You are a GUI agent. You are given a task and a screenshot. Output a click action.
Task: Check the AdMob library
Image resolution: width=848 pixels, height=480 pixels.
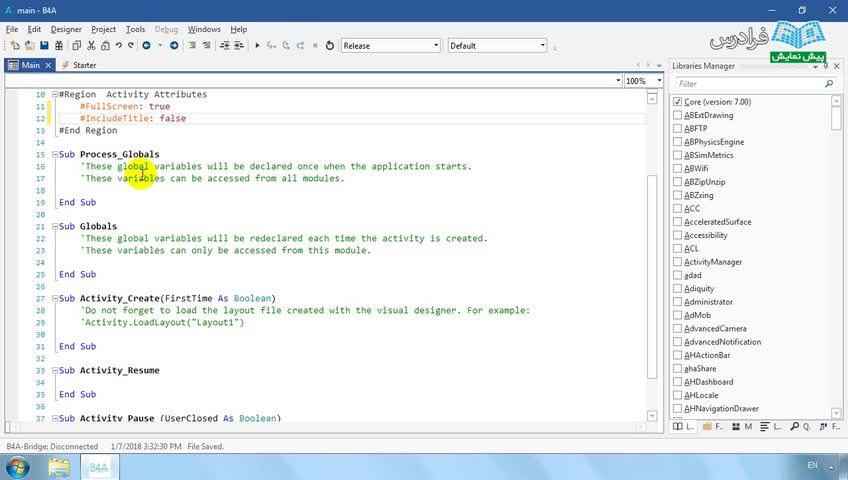[x=677, y=315]
